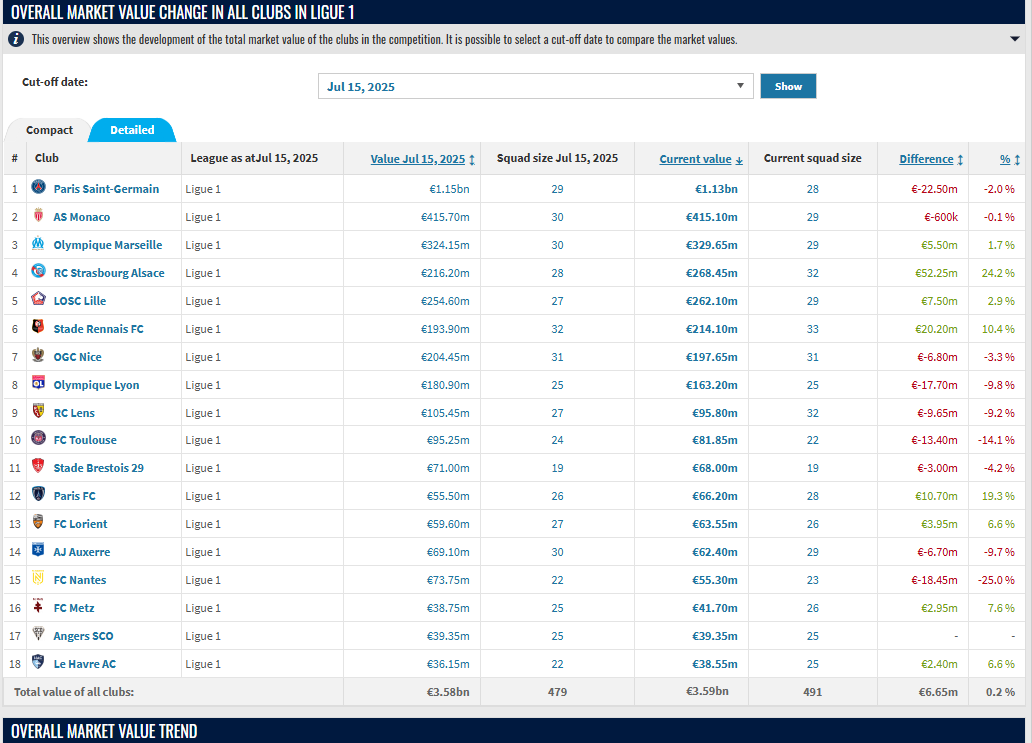Click the RC Lens club crest

click(x=39, y=411)
